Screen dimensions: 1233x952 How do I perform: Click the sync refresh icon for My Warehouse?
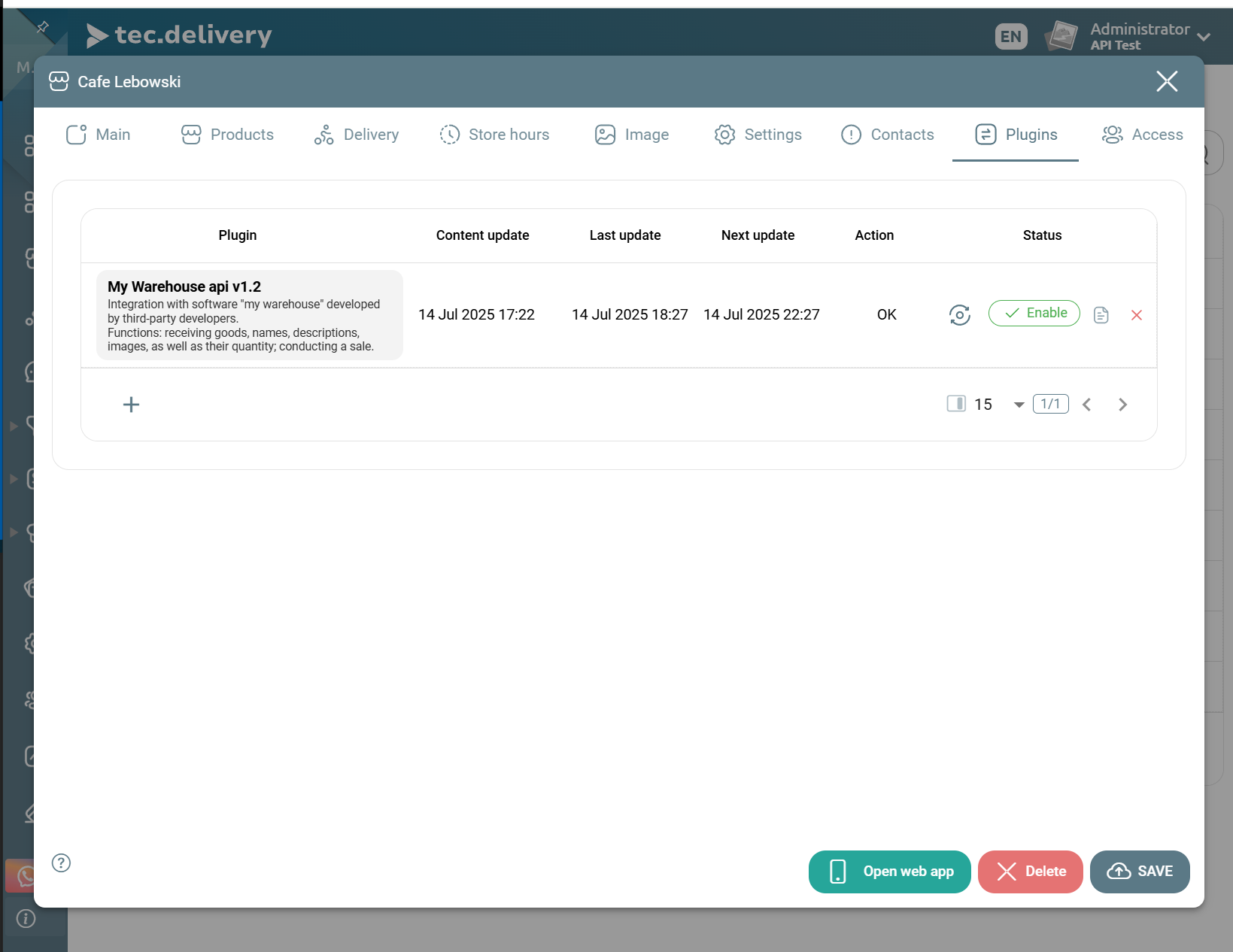pyautogui.click(x=960, y=314)
